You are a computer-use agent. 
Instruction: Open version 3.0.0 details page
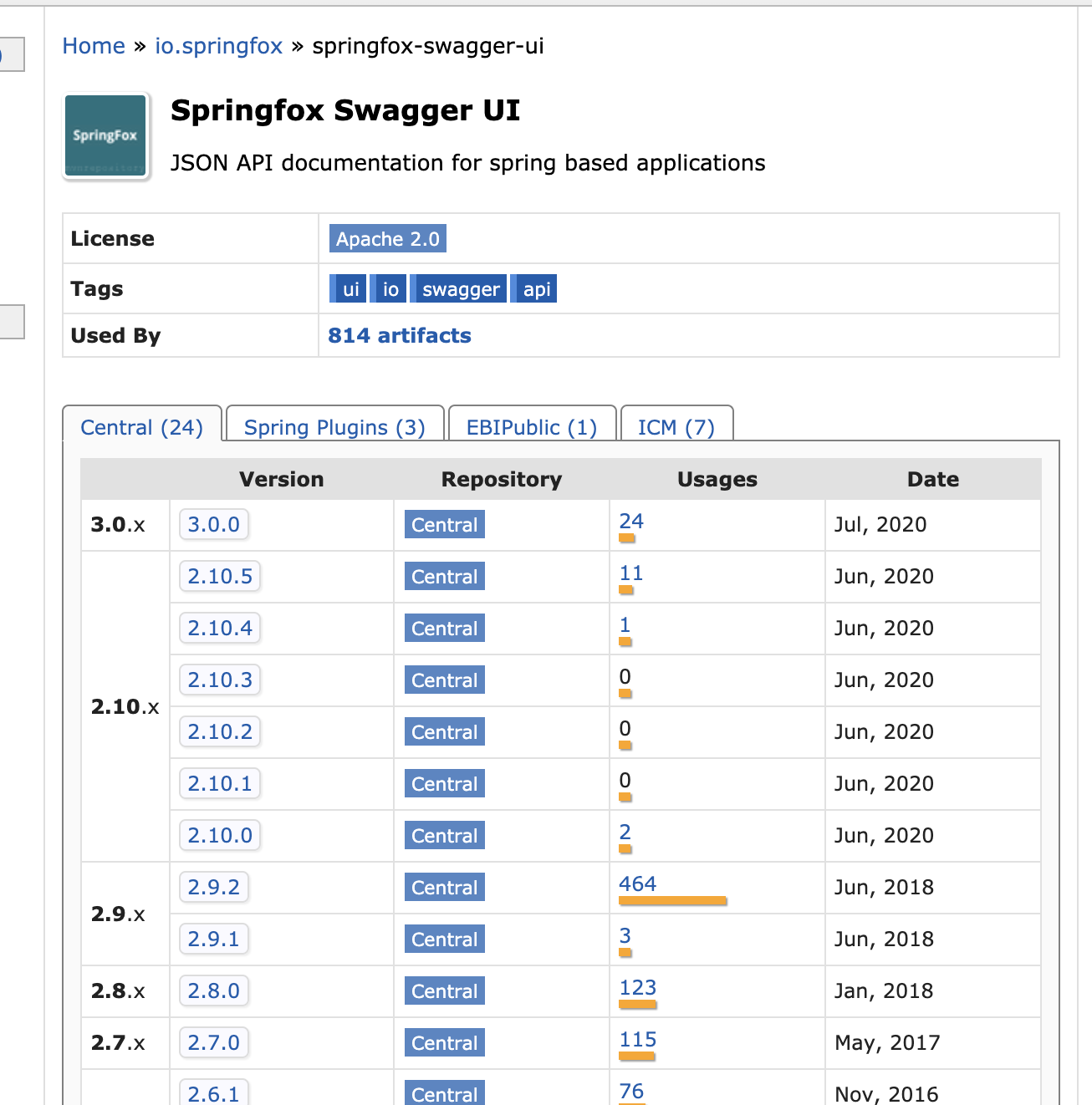pyautogui.click(x=213, y=525)
